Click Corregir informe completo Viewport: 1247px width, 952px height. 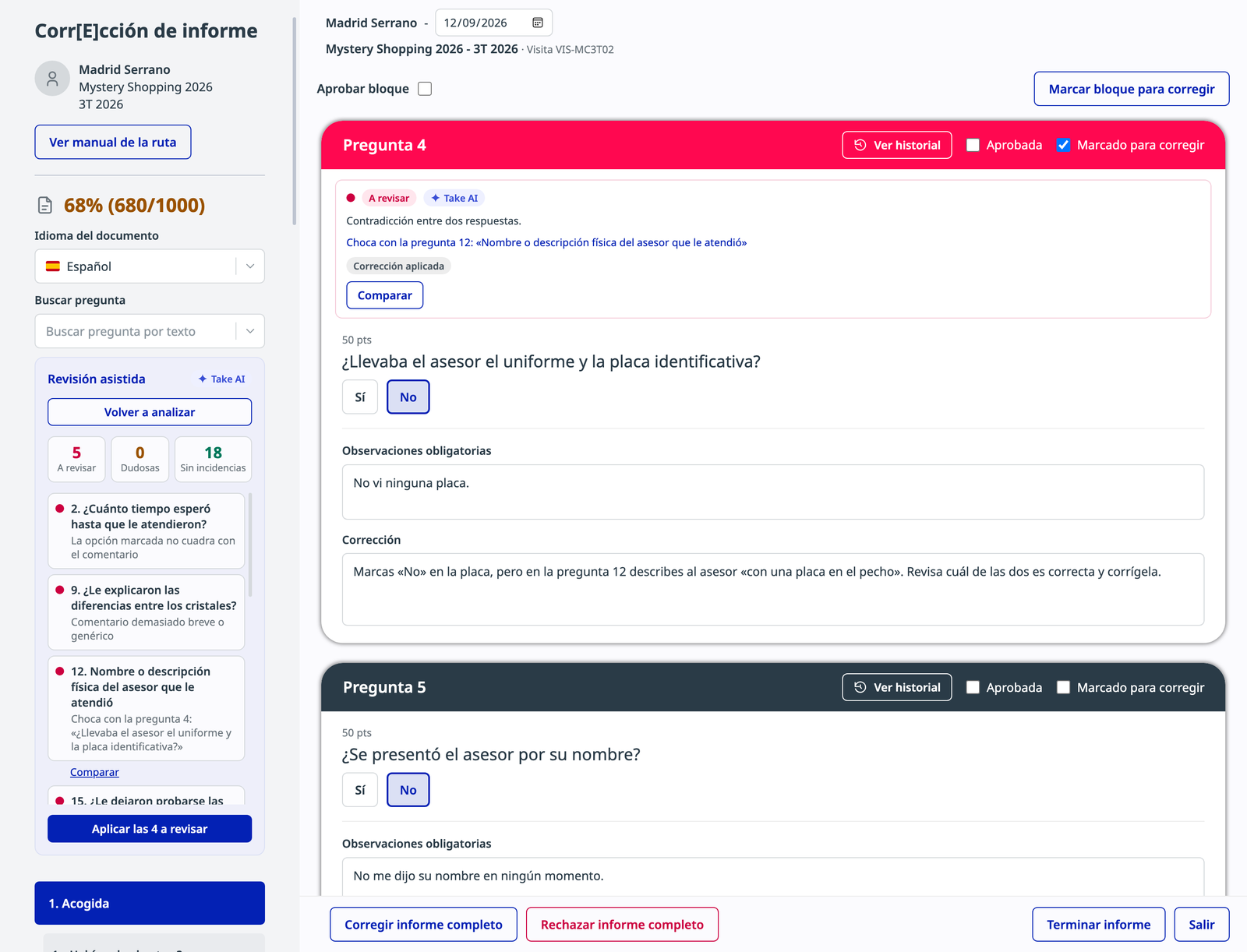point(423,925)
